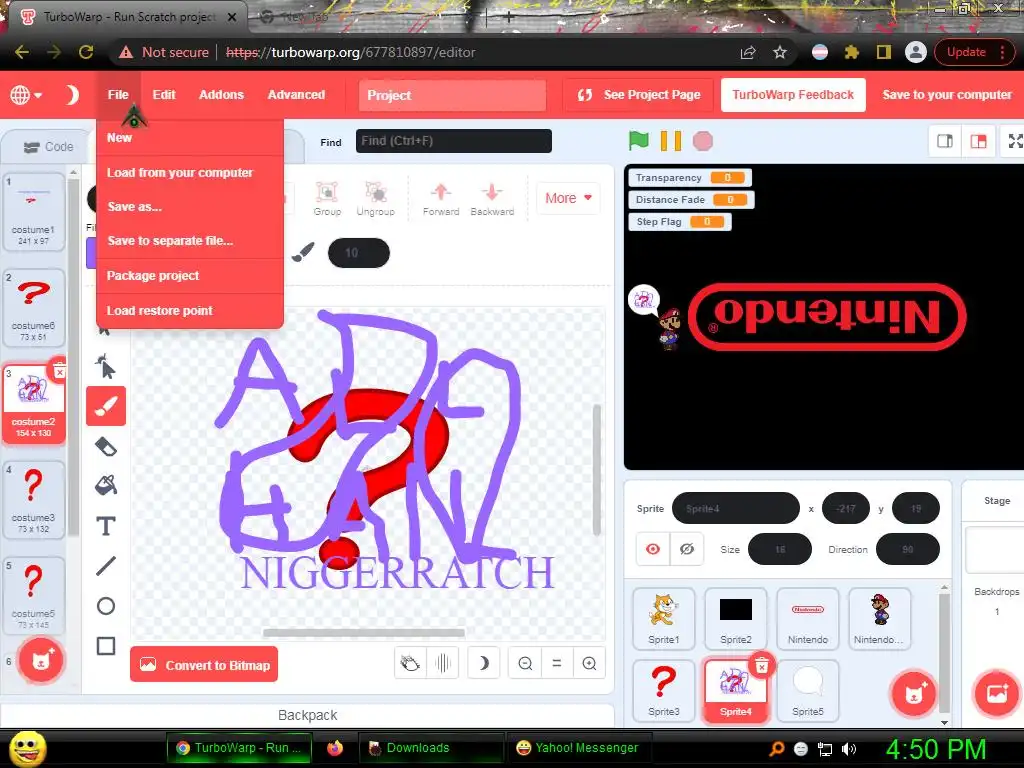Screen dimensions: 1024x768
Task: Choose Load from your computer
Action: click(190, 172)
